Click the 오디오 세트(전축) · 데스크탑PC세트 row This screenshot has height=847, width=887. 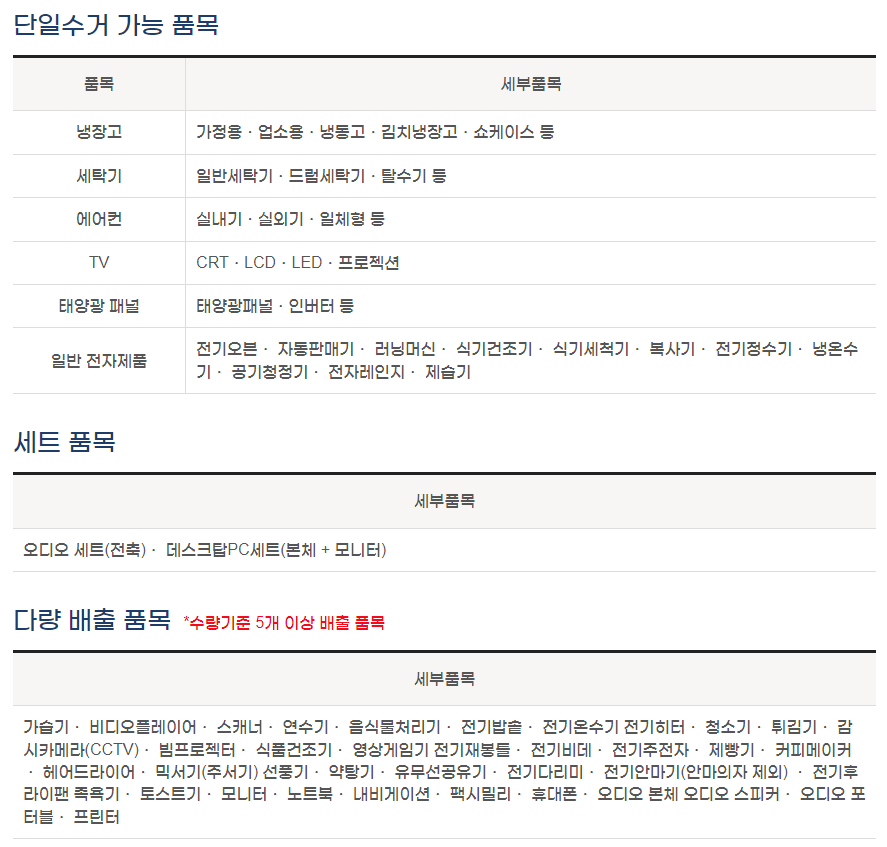(x=444, y=550)
